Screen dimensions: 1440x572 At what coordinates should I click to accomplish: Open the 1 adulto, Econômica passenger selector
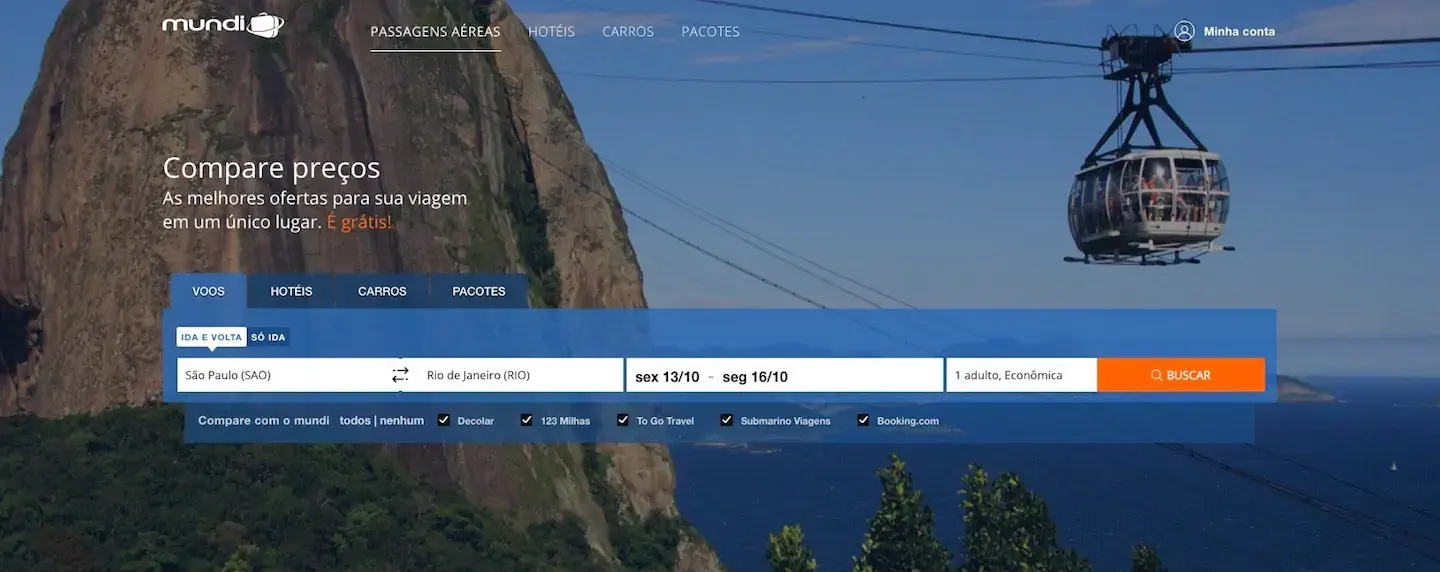(x=1021, y=375)
